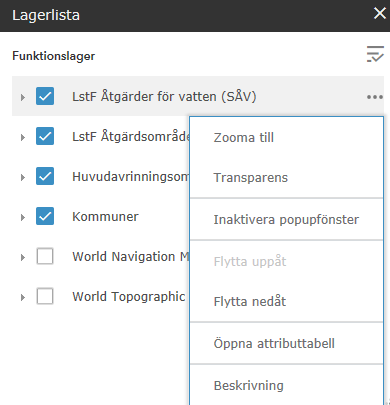This screenshot has height=405, width=390.
Task: Click the three-dot menu for LstF Åtgärder för vatten
Action: click(x=375, y=97)
